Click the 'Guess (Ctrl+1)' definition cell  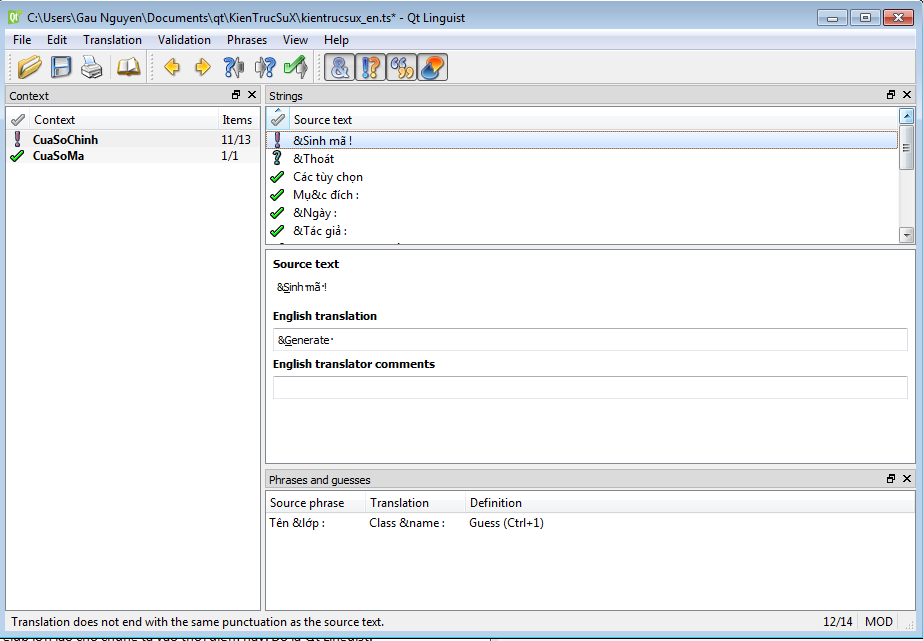point(506,523)
